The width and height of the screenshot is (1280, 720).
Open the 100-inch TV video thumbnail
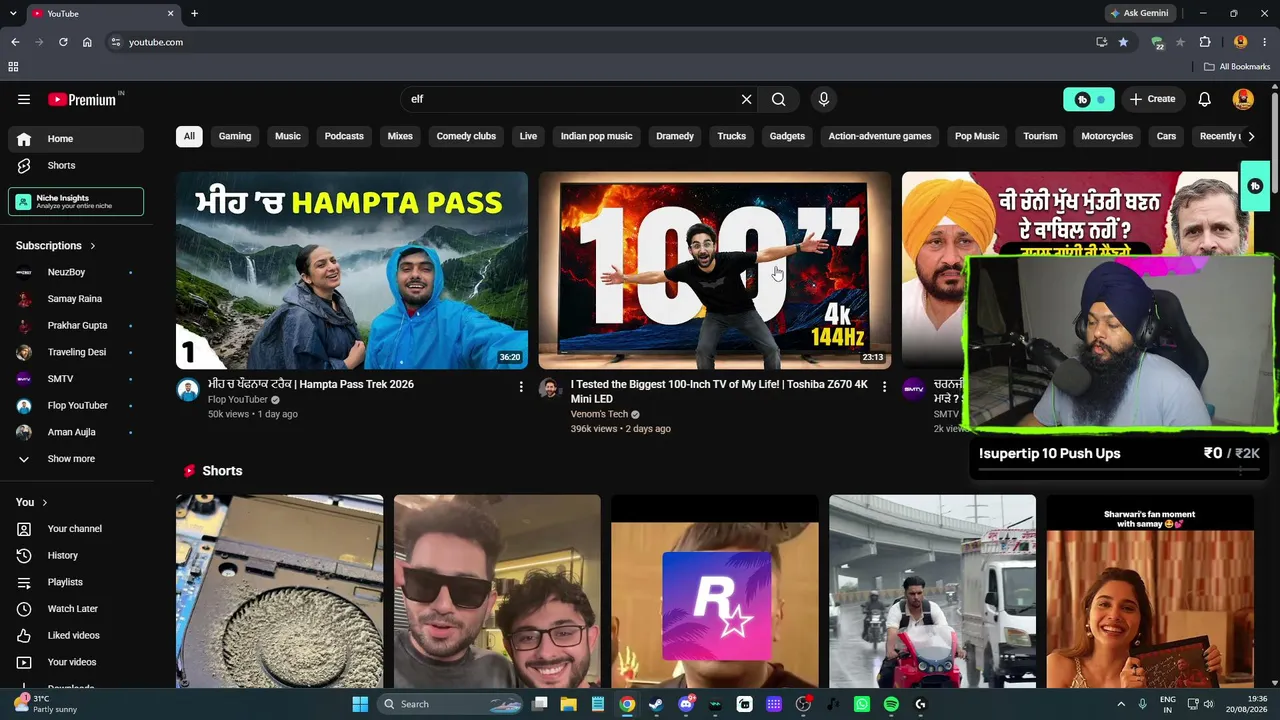(715, 271)
